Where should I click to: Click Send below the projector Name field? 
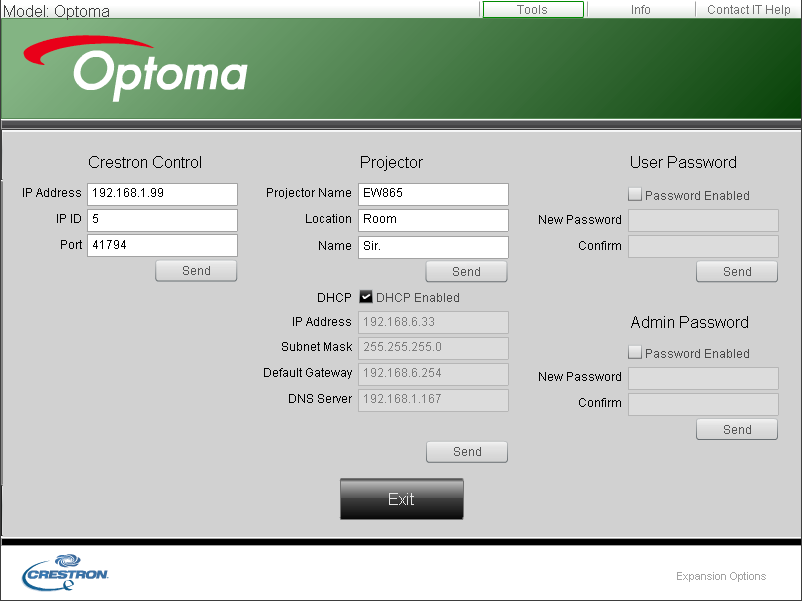coord(467,272)
